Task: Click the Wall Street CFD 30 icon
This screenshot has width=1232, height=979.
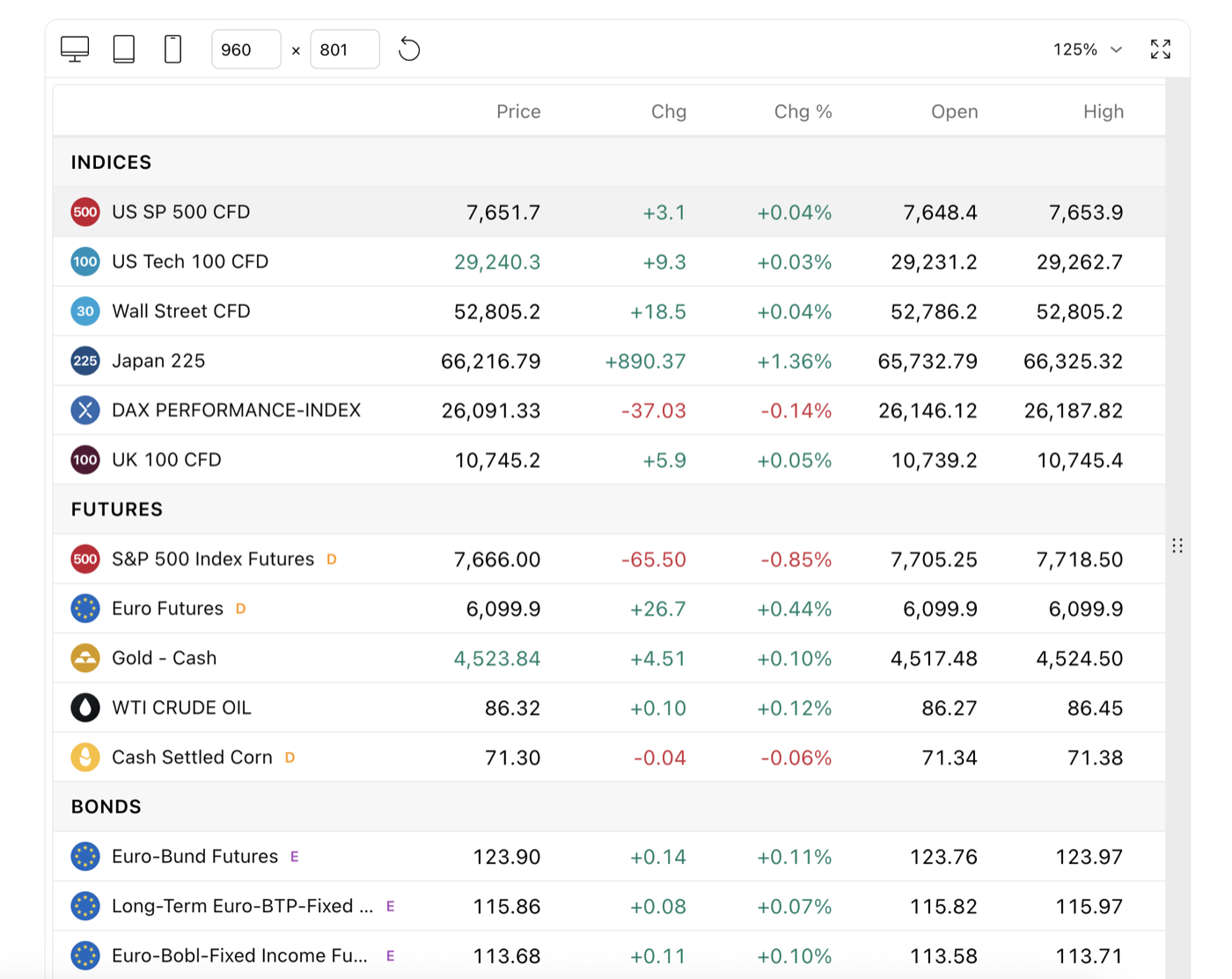Action: pos(85,311)
